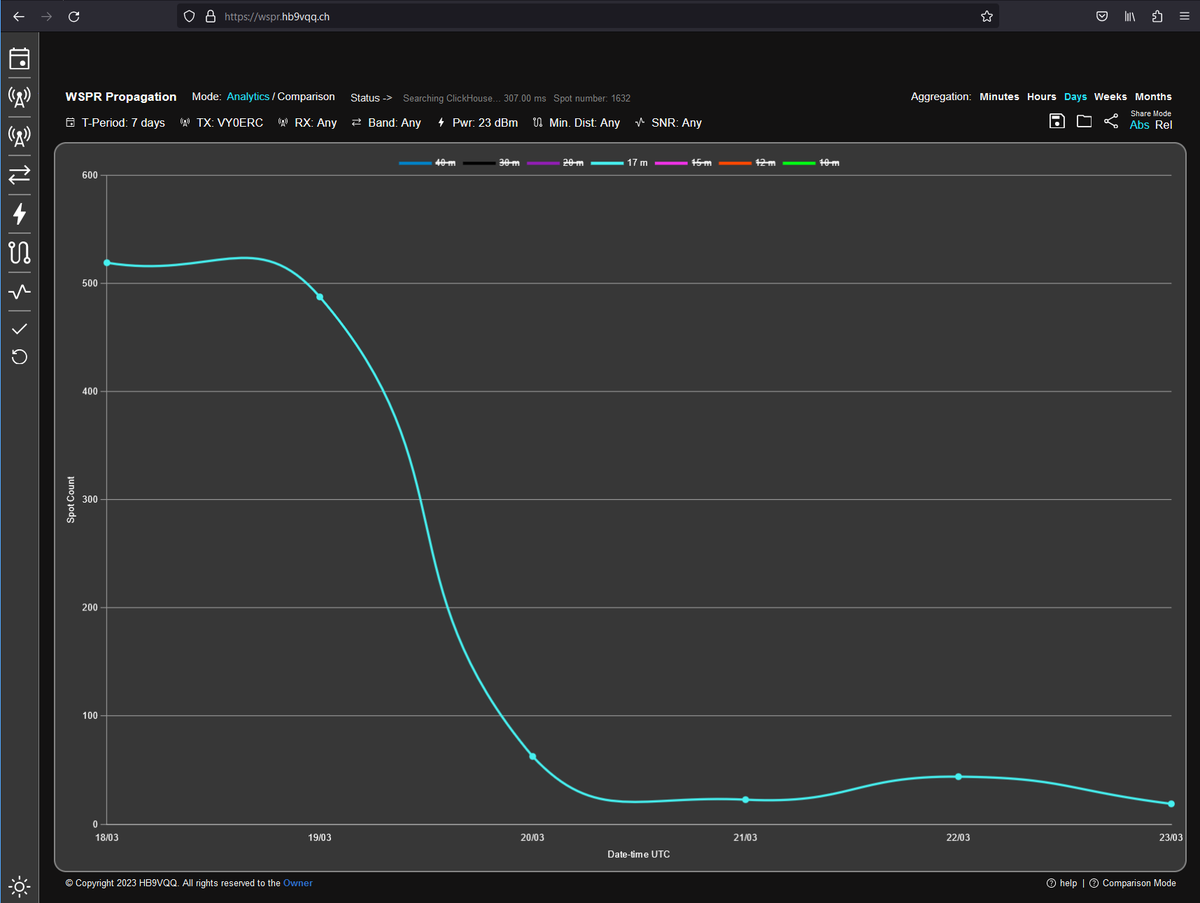Toggle the 30 m band in the chart legend

pyautogui.click(x=491, y=162)
